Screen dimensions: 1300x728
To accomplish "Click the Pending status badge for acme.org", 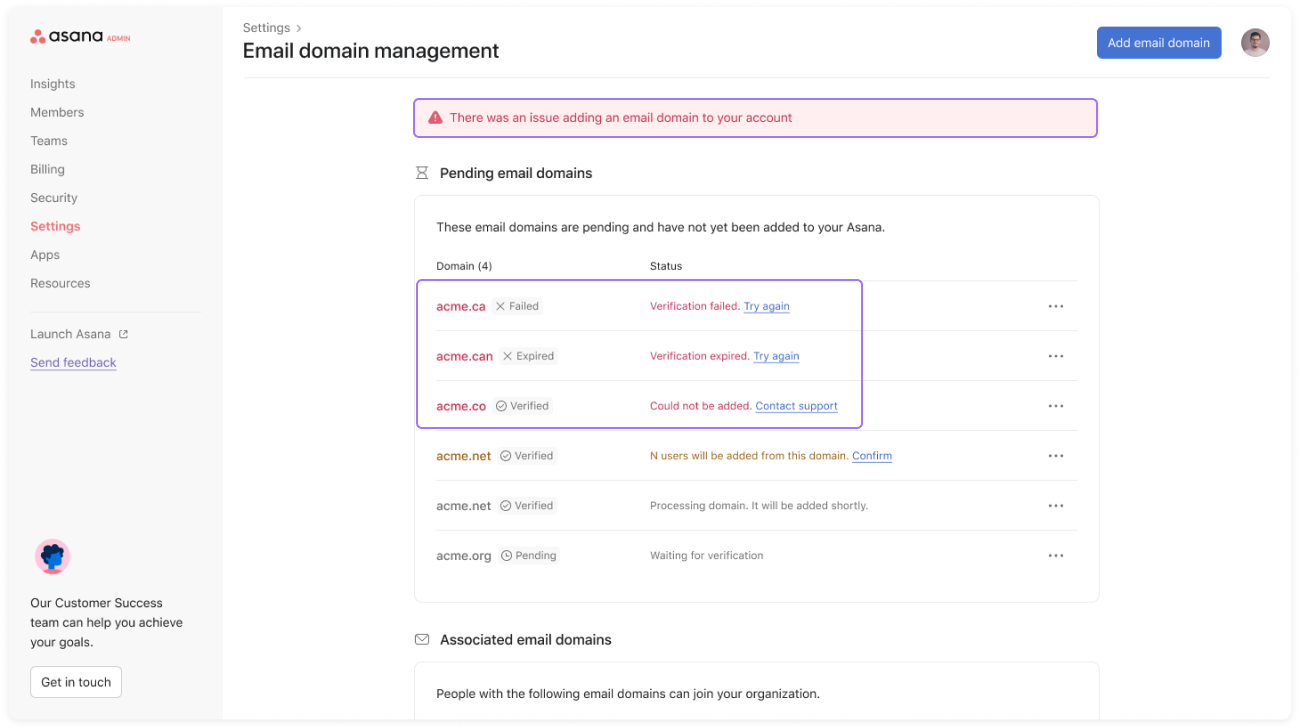I will coord(529,556).
